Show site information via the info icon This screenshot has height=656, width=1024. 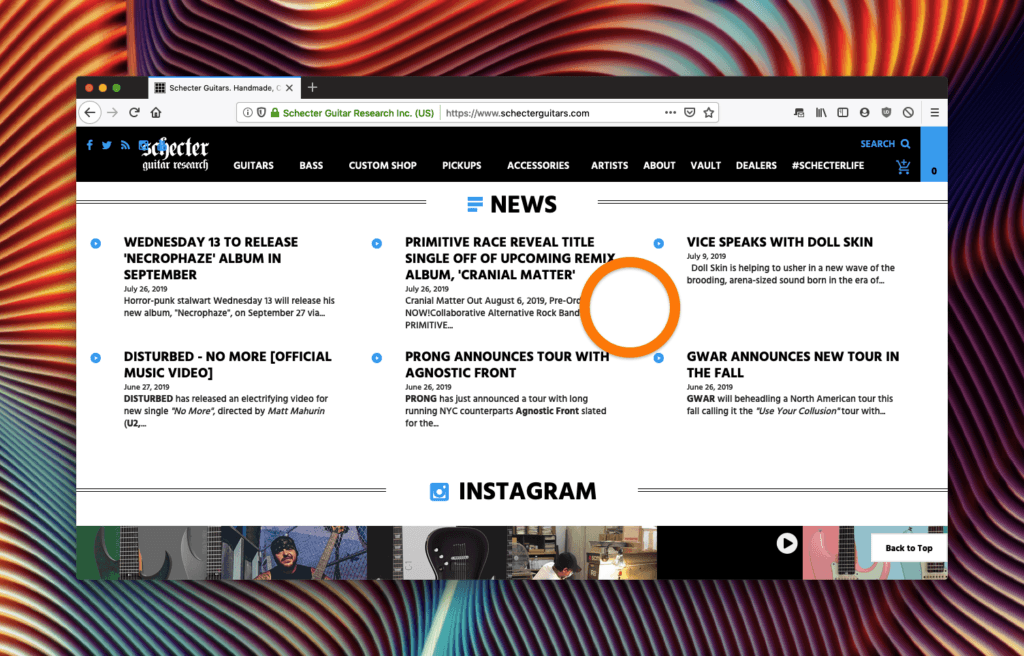coord(248,112)
